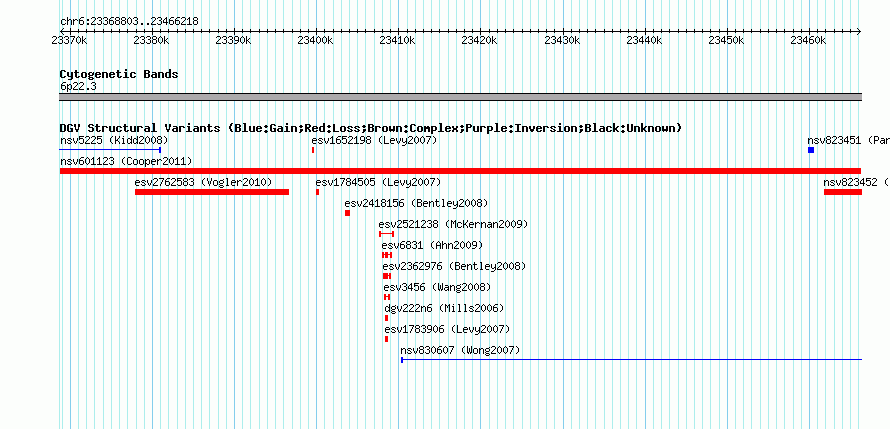Select the blue nsv5225 gain bar
This screenshot has height=429, width=890.
tap(111, 150)
